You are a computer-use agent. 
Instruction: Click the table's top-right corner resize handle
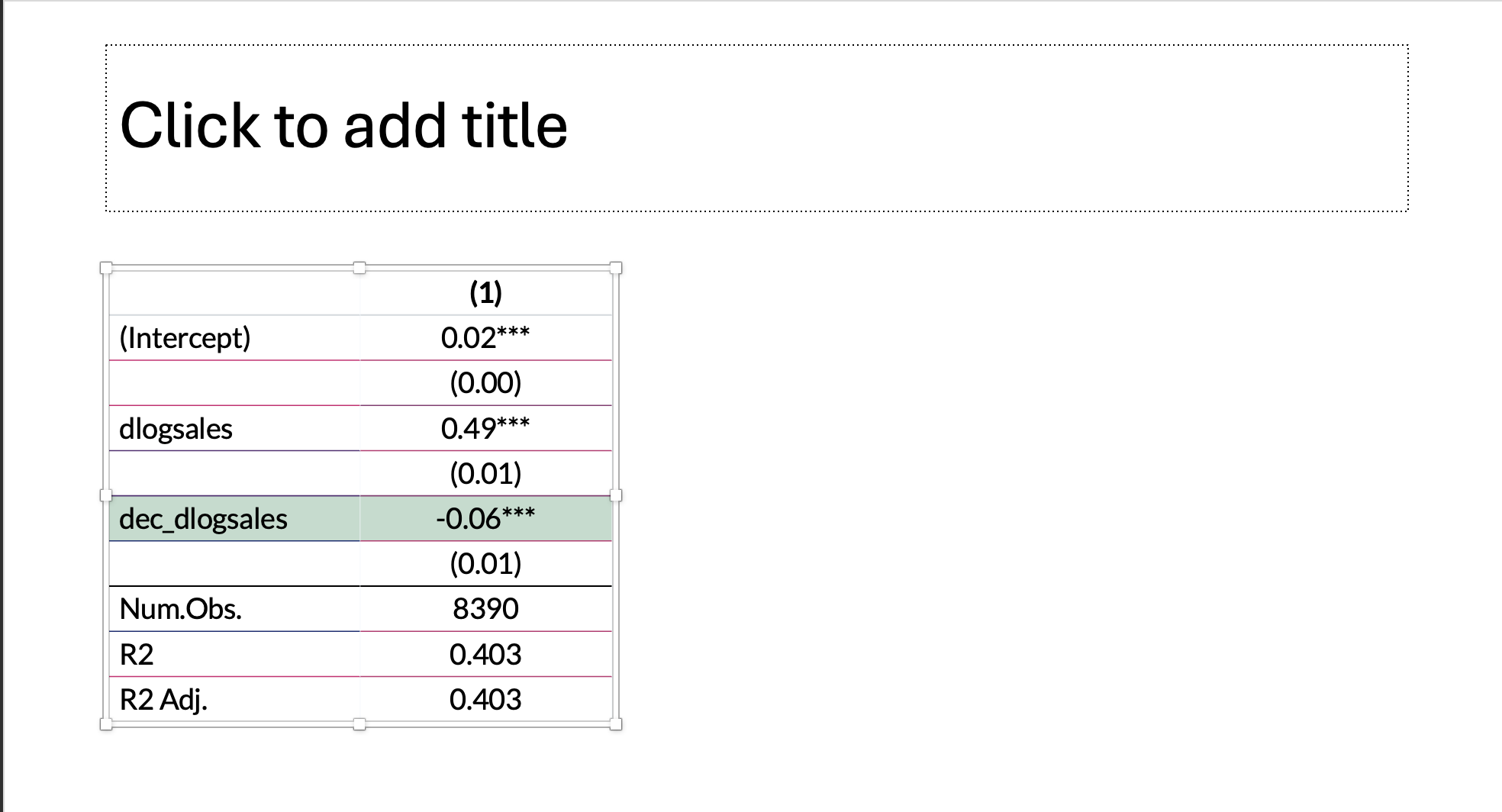click(616, 268)
